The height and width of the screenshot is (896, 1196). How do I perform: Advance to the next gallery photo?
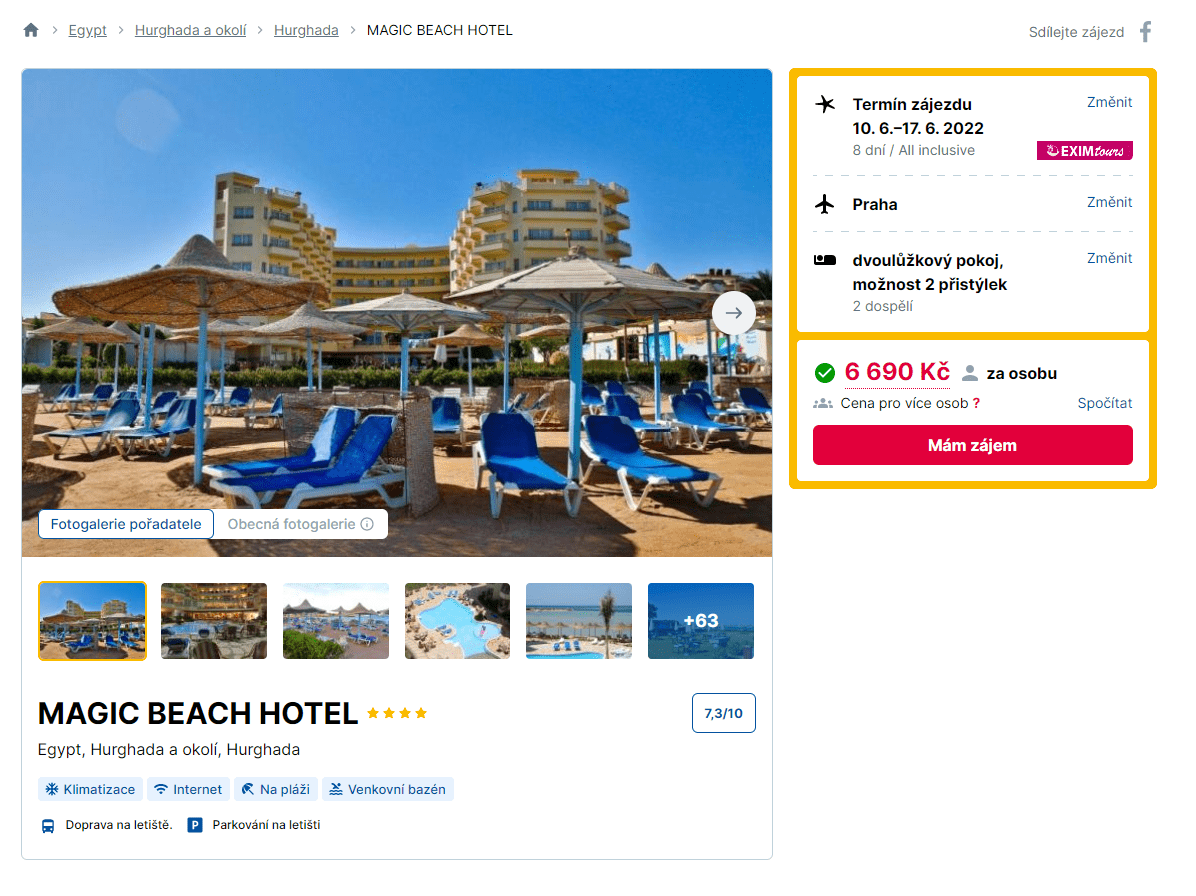click(734, 313)
